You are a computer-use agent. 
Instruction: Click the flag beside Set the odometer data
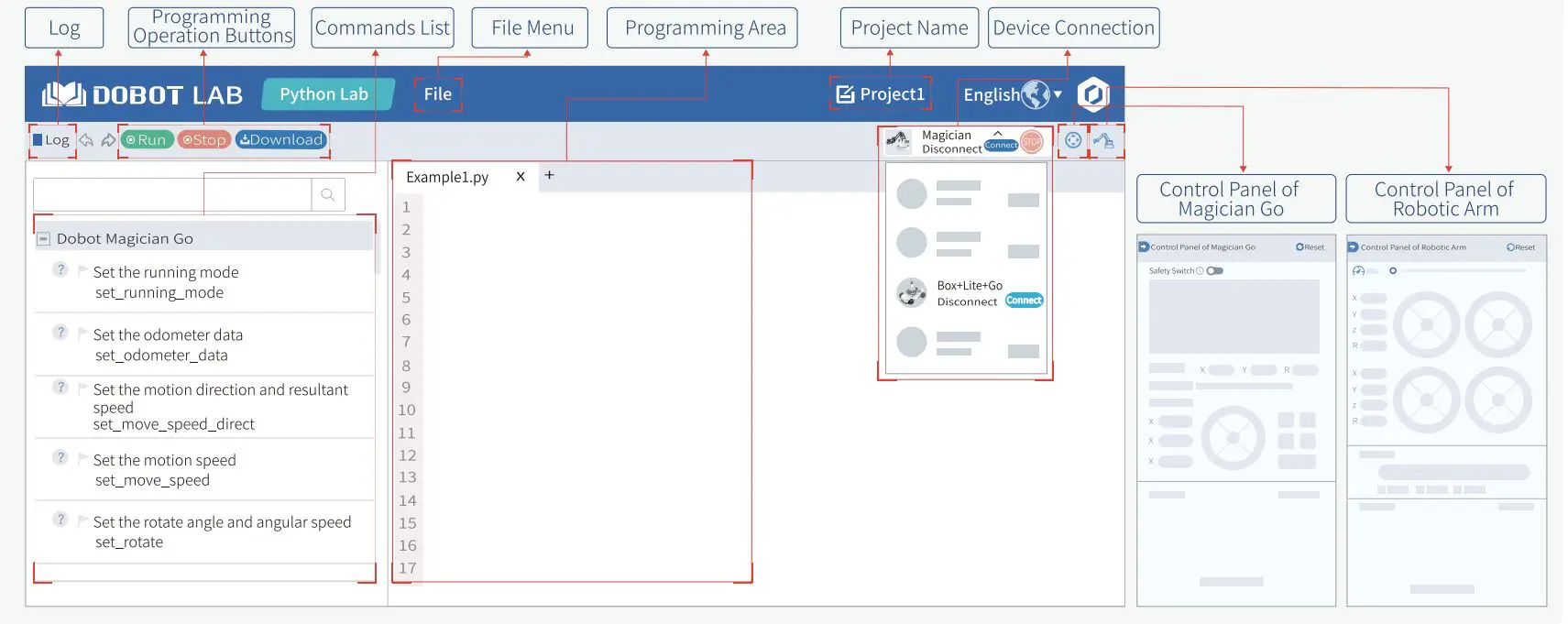pyautogui.click(x=83, y=334)
